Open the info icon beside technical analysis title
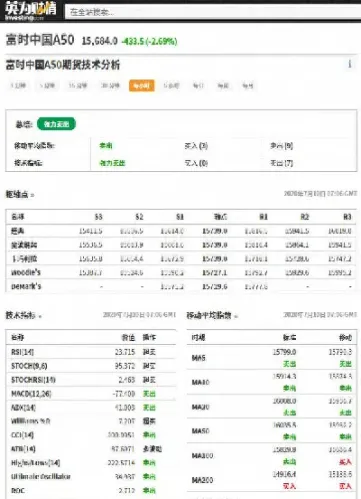 (350, 64)
